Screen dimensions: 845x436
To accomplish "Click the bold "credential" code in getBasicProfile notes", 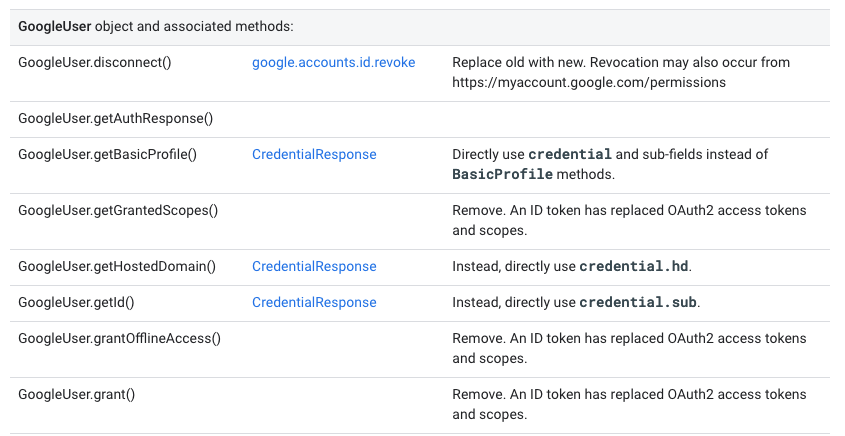I will coord(569,154).
